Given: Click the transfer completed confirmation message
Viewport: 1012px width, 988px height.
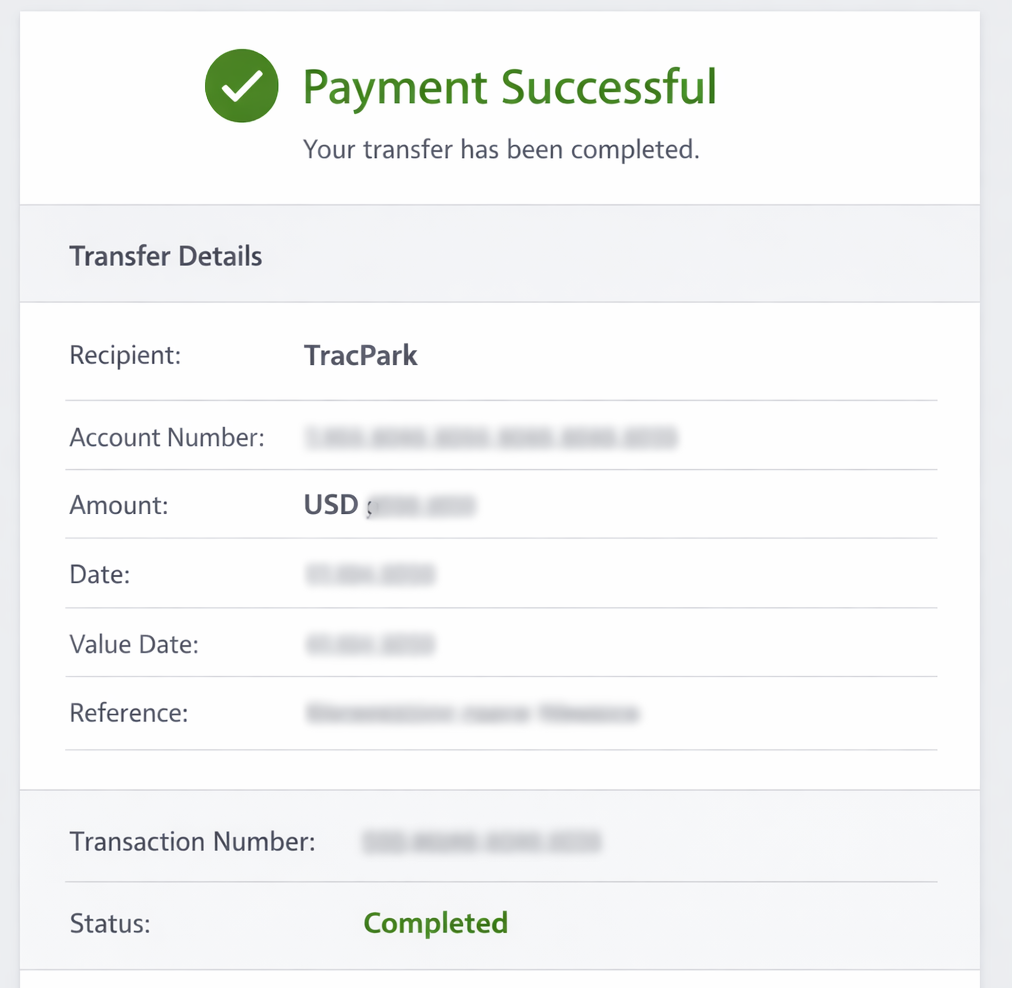Looking at the screenshot, I should [501, 149].
